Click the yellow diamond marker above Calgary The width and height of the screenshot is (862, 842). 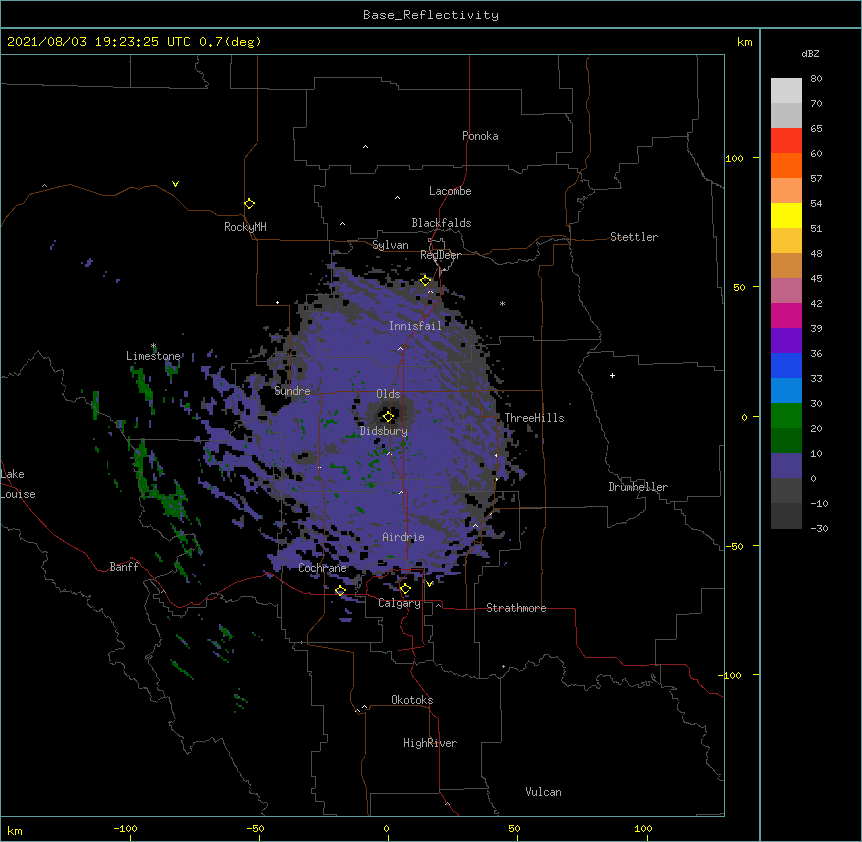[405, 589]
